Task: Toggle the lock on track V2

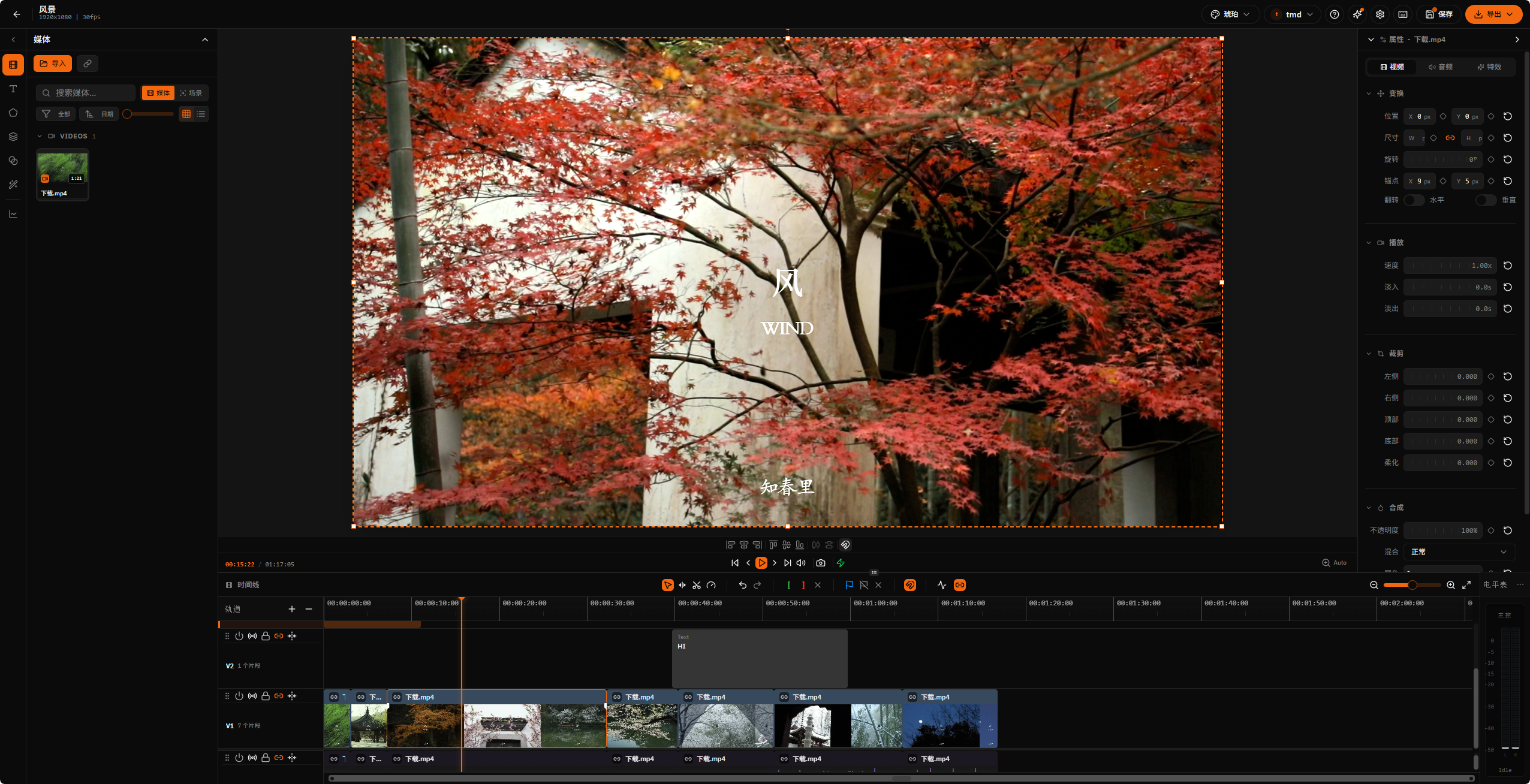Action: tap(266, 636)
